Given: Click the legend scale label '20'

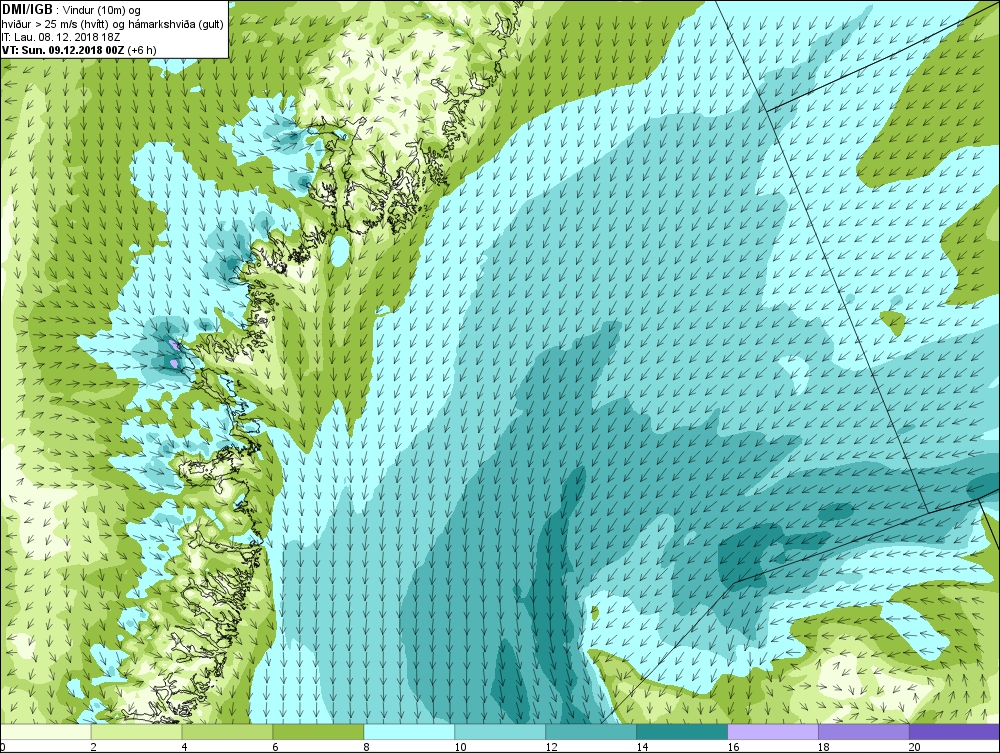Looking at the screenshot, I should pos(915,747).
